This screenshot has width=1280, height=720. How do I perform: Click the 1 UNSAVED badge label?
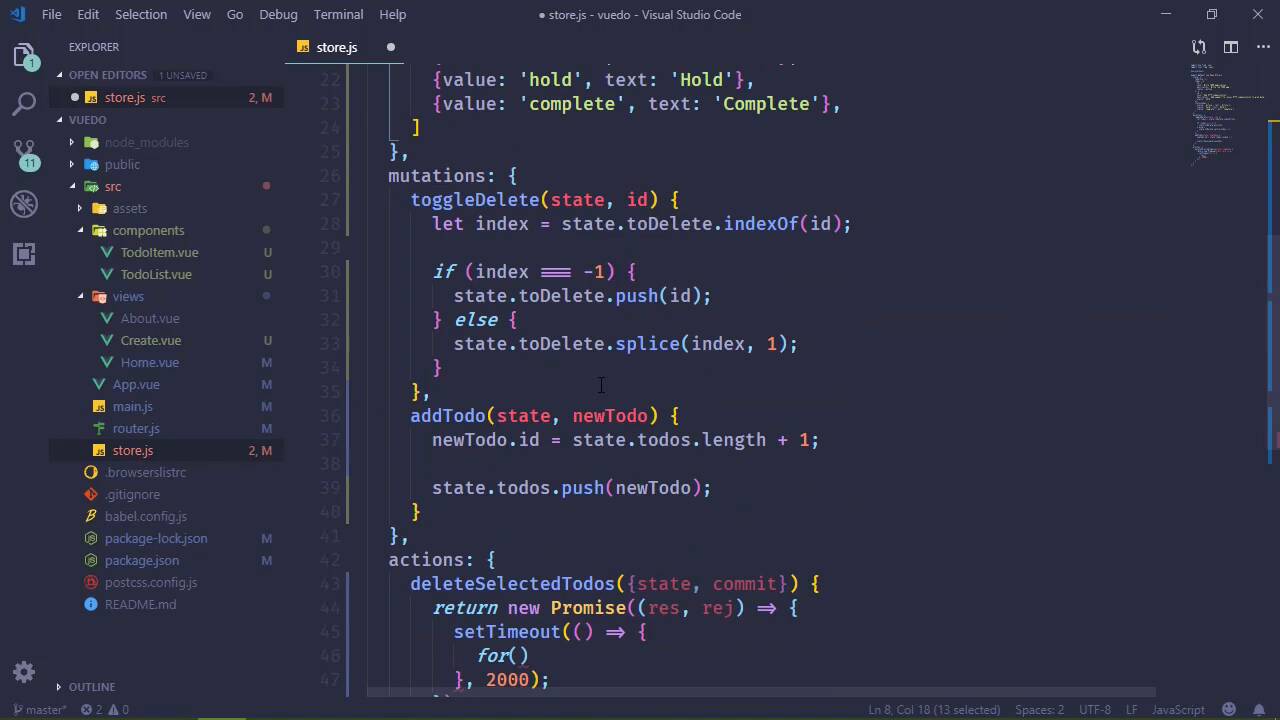183,75
